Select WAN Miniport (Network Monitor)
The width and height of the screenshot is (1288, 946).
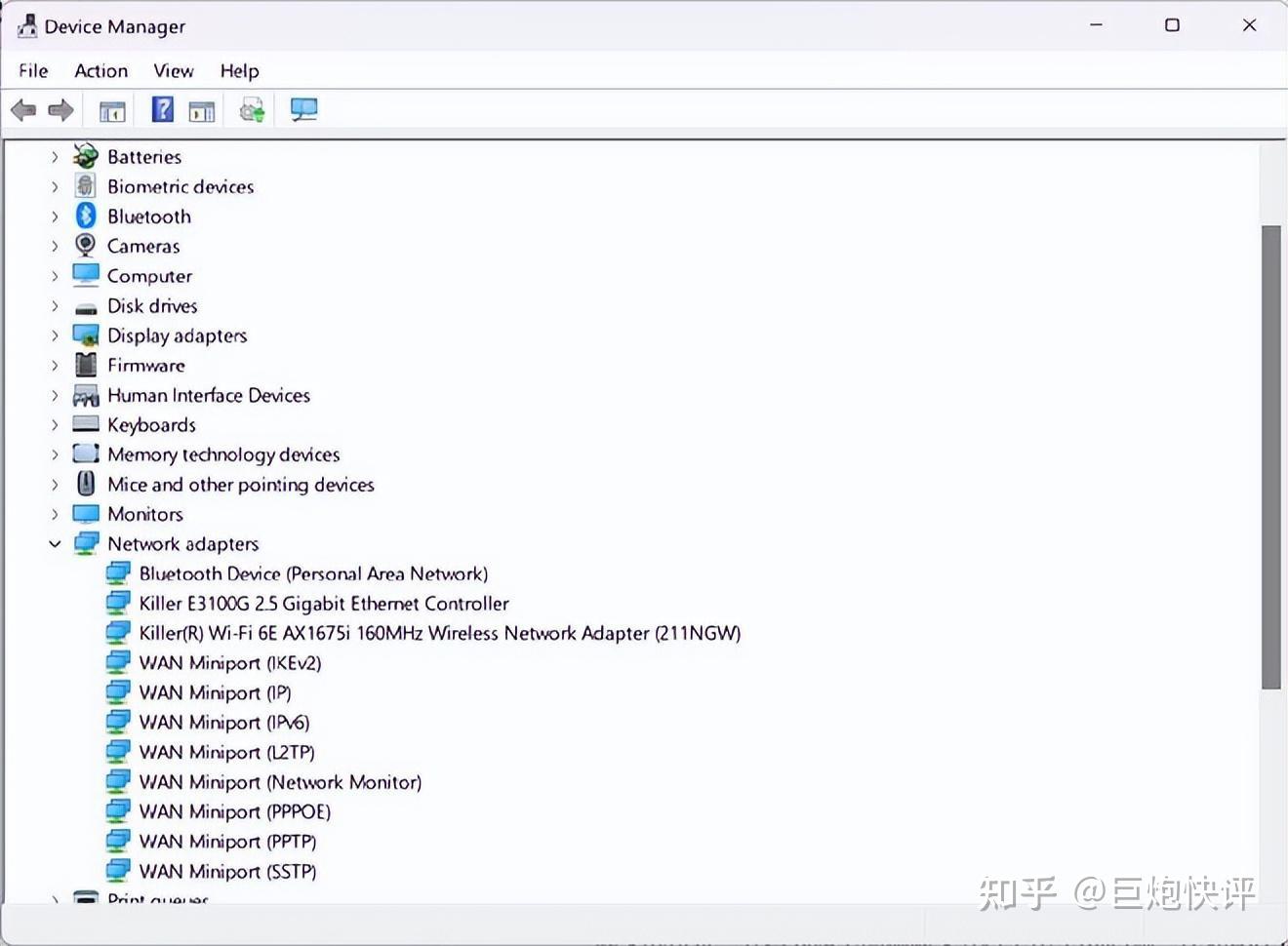point(280,782)
